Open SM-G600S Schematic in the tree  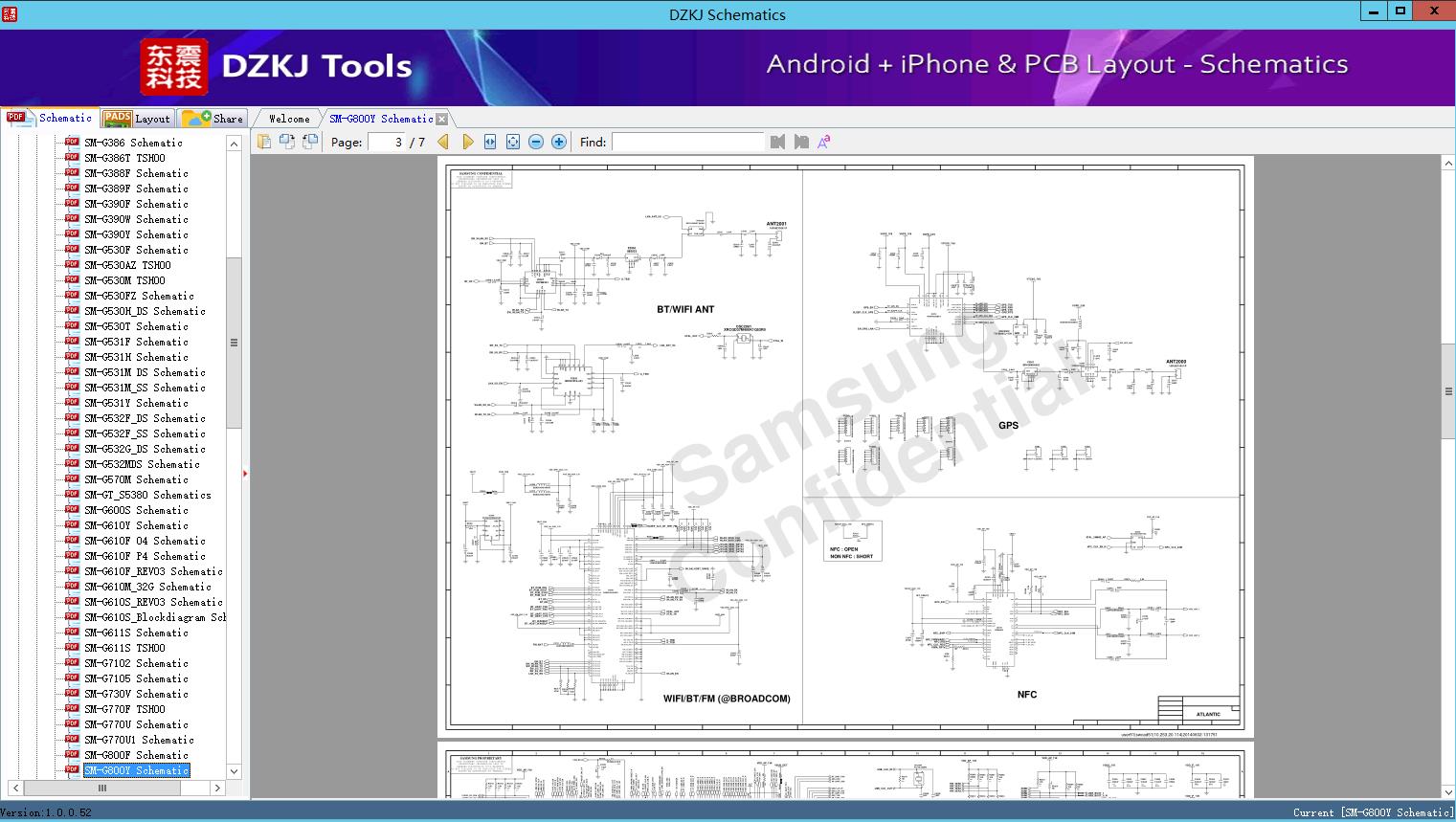tap(136, 510)
